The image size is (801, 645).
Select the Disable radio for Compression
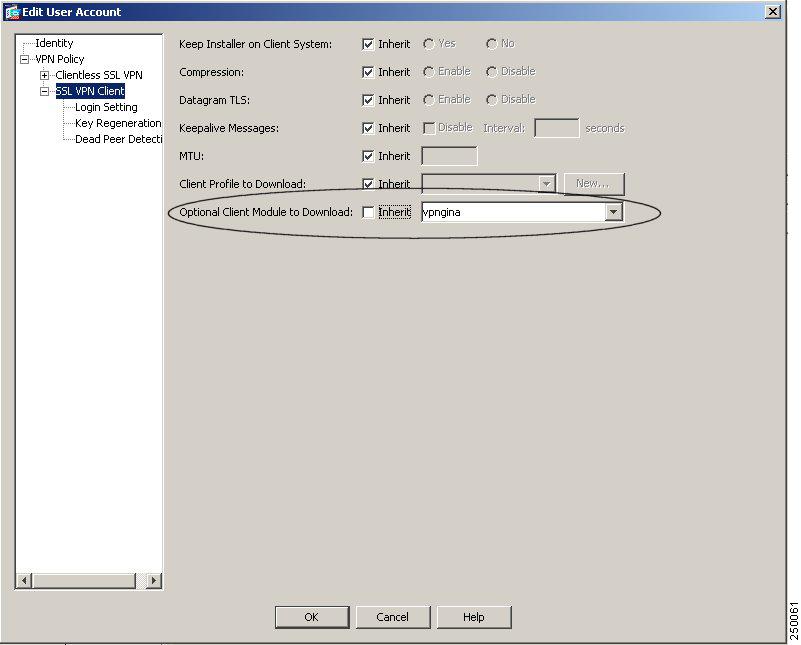(491, 72)
